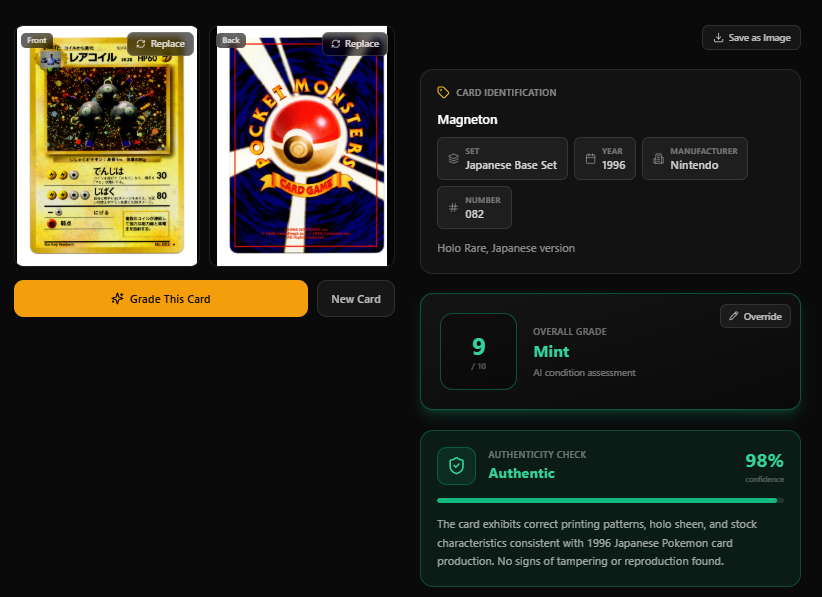The image size is (822, 597).
Task: Click the hash icon in the Number box
Action: click(453, 208)
